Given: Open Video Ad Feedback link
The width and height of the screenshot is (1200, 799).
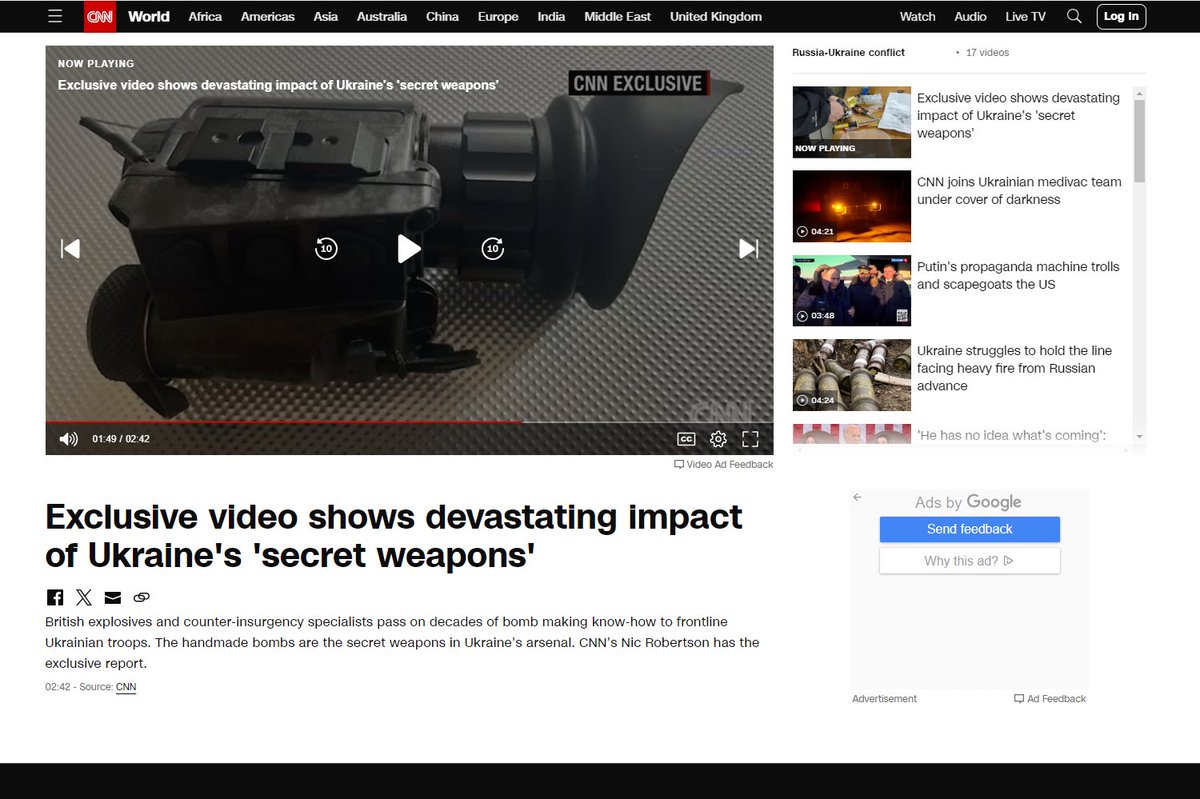Looking at the screenshot, I should [724, 464].
